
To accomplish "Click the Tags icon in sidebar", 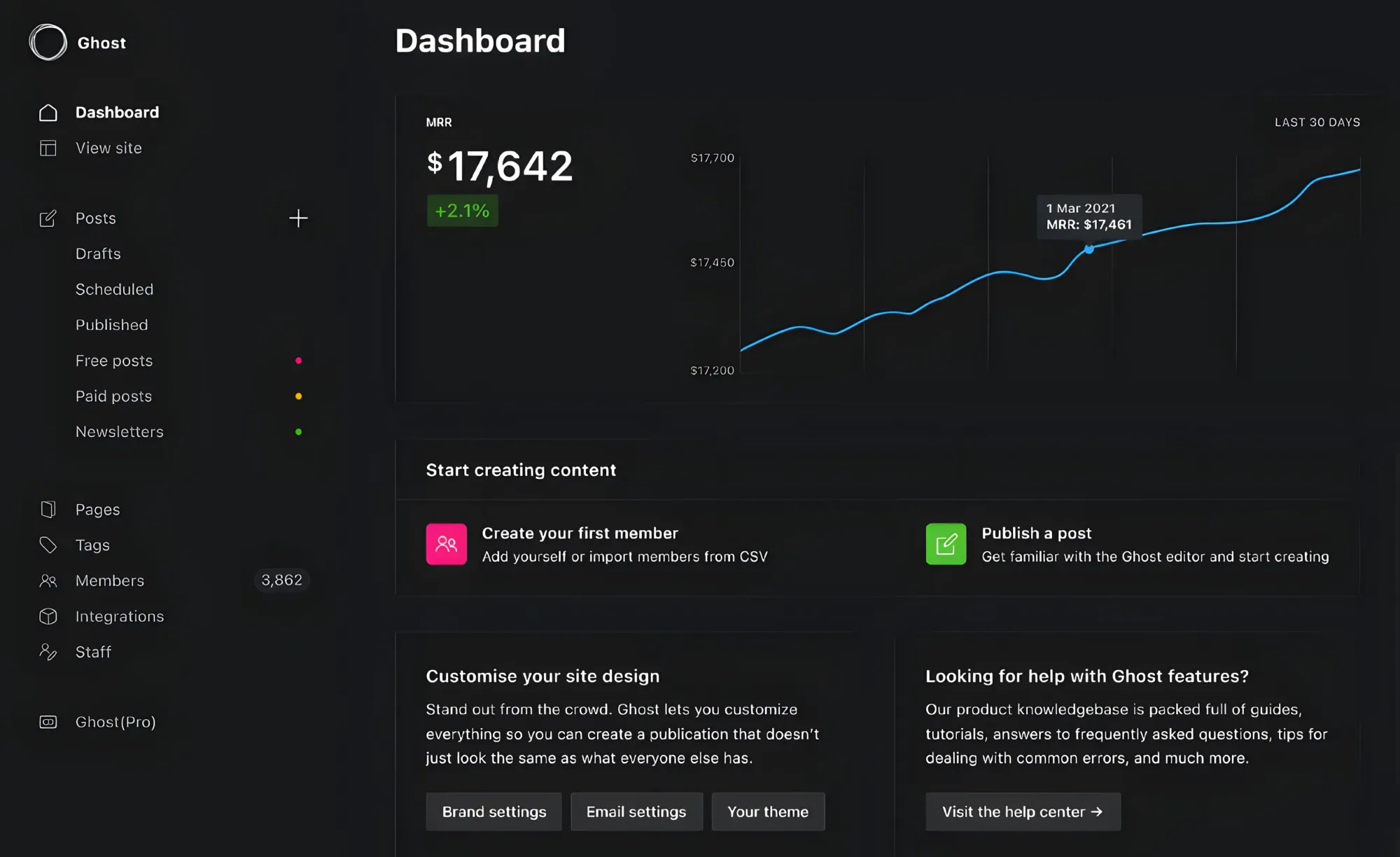I will (x=48, y=545).
